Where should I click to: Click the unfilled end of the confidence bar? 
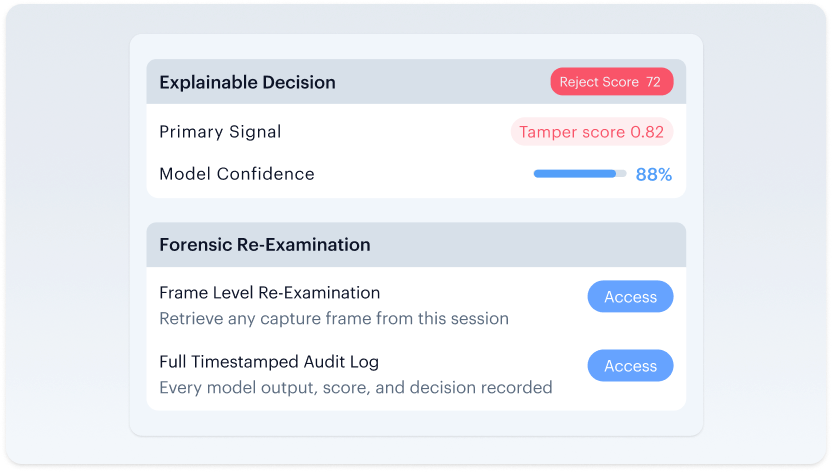[621, 174]
